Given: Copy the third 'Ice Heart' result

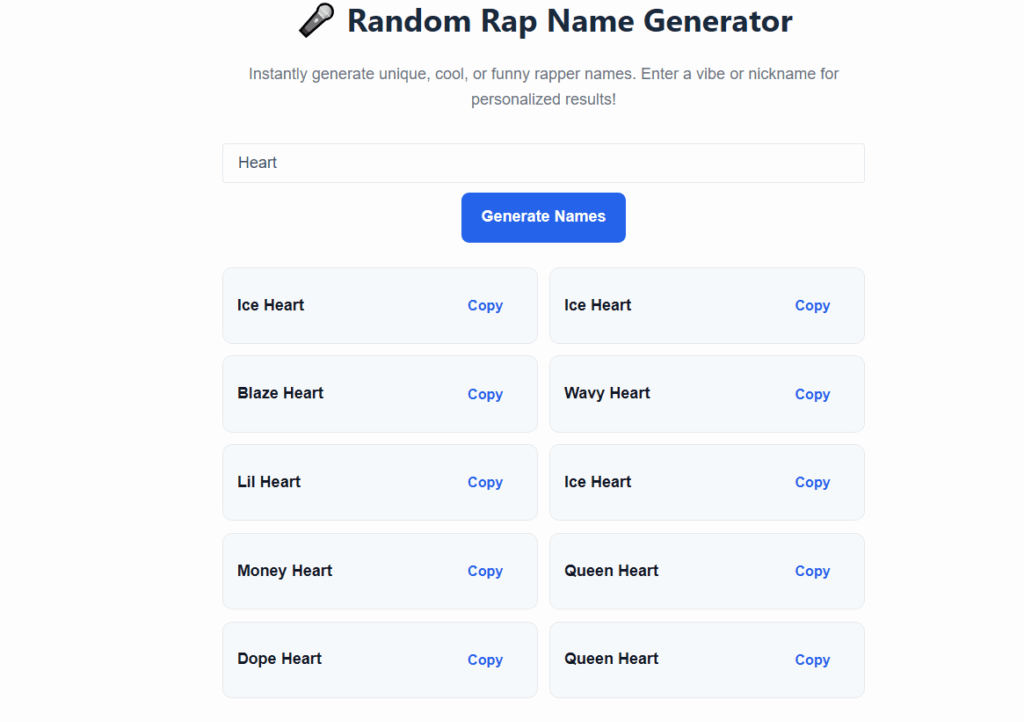Looking at the screenshot, I should (812, 482).
